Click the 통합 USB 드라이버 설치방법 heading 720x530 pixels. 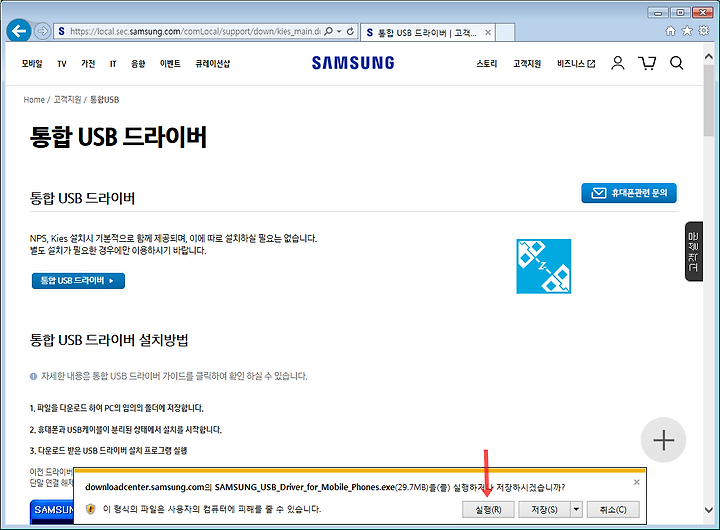click(109, 340)
